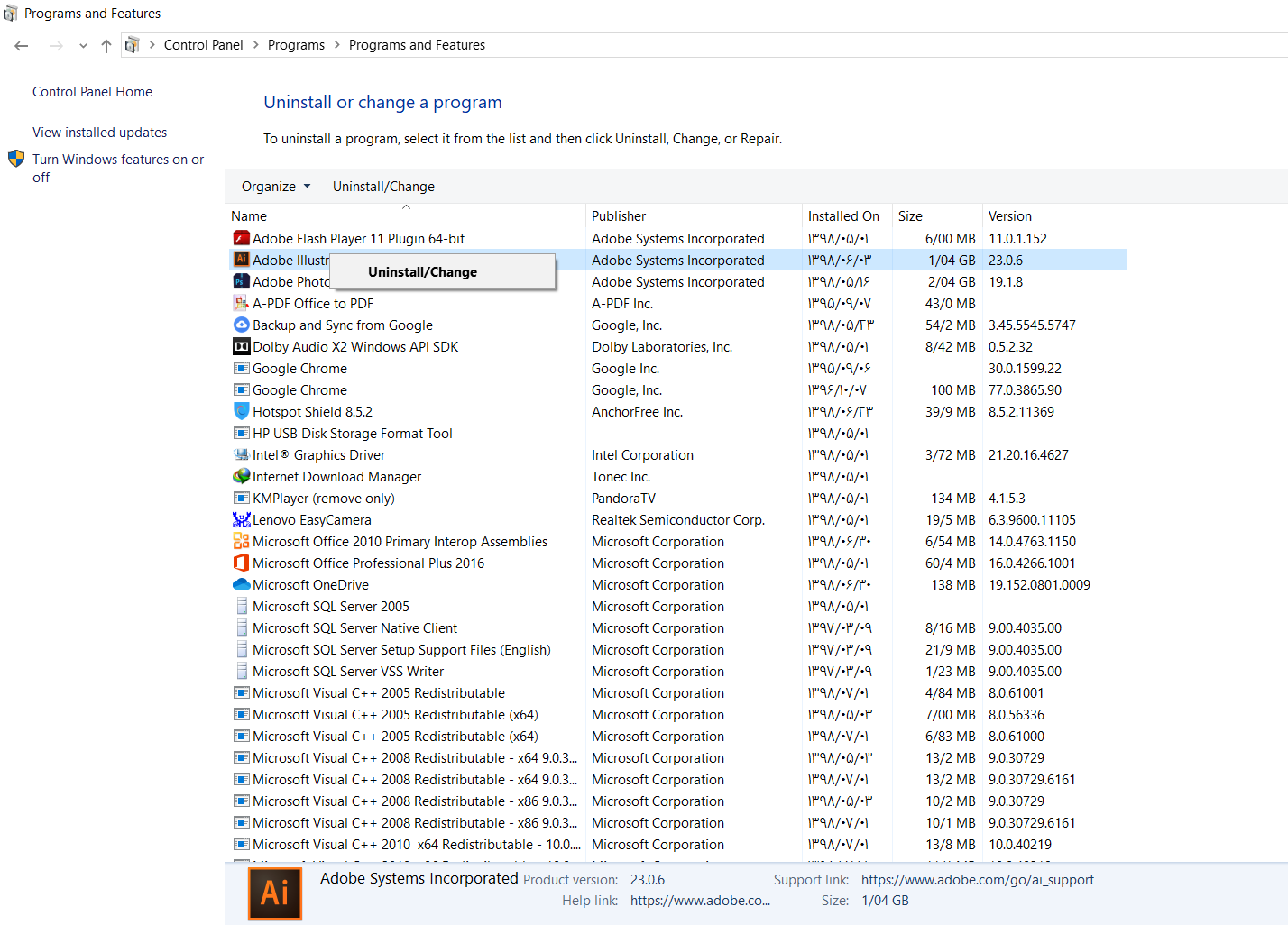Click PandoraTV publisher cell

623,499
